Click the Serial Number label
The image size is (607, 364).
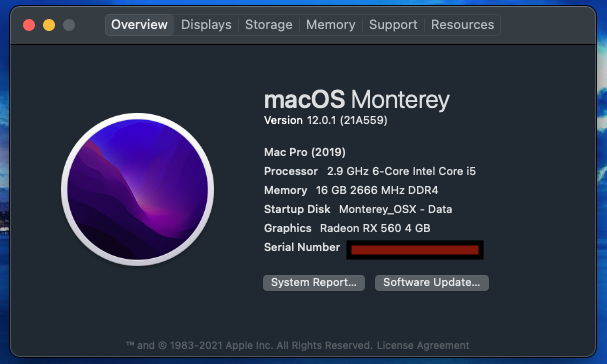coord(302,247)
